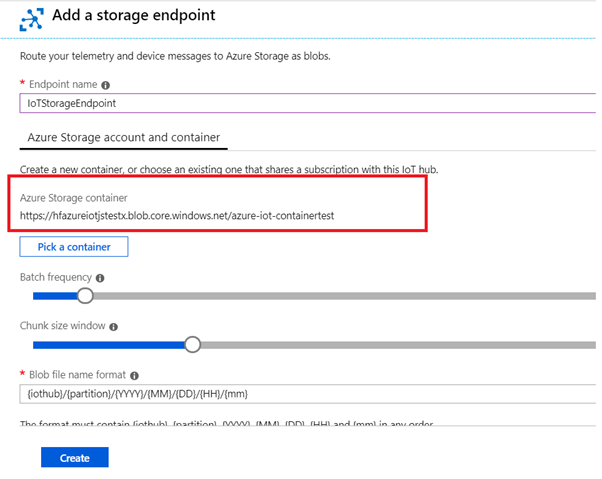Click the Endpoint name input field
Viewport: 602px width, 479px height.
(x=308, y=103)
